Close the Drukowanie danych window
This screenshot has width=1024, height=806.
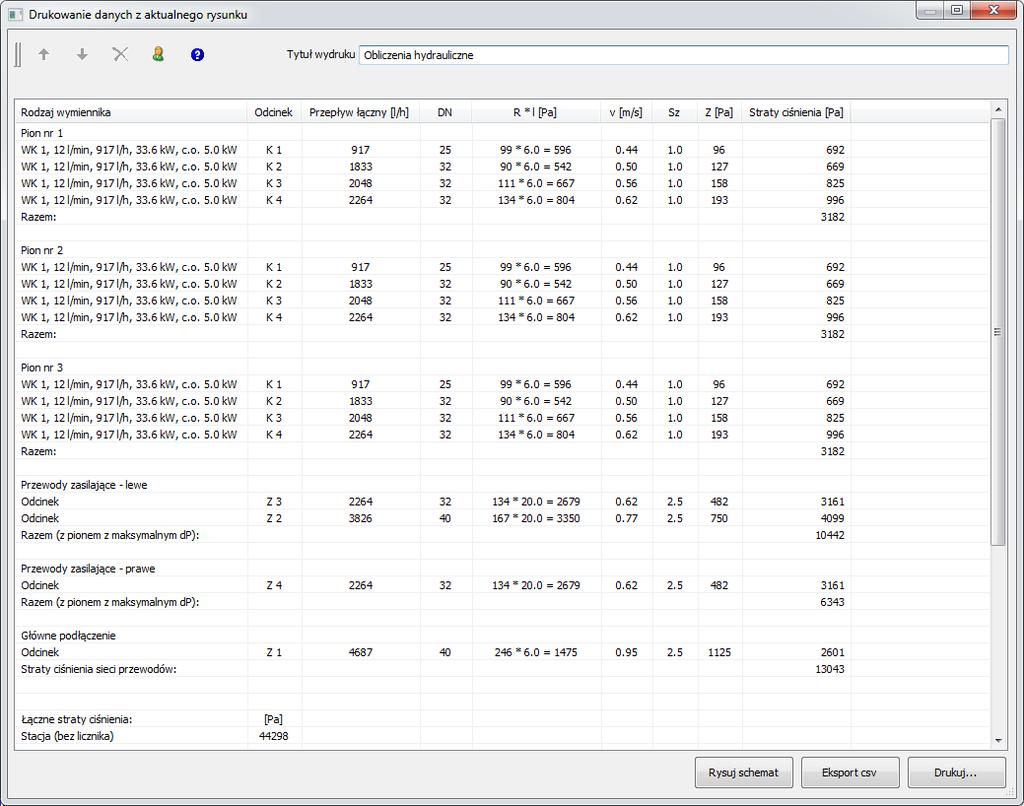pos(993,10)
